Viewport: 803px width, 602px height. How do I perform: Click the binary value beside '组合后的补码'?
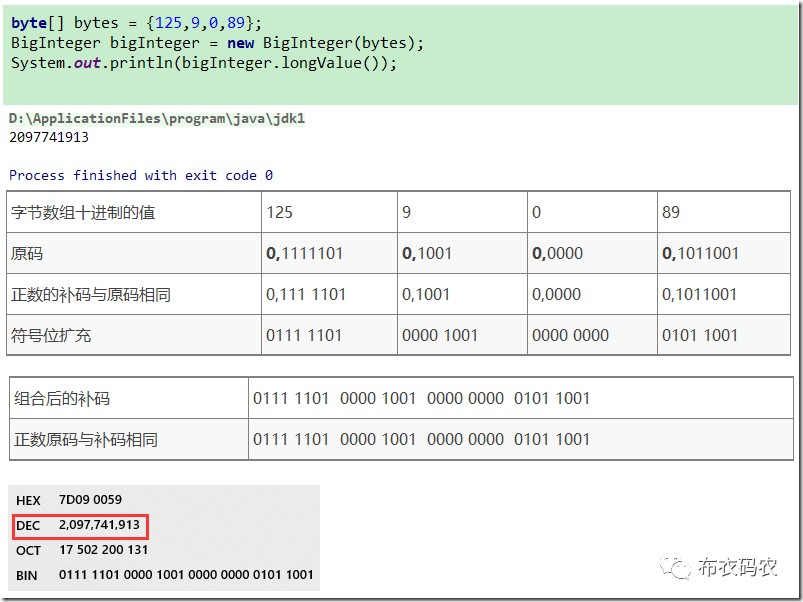(421, 398)
